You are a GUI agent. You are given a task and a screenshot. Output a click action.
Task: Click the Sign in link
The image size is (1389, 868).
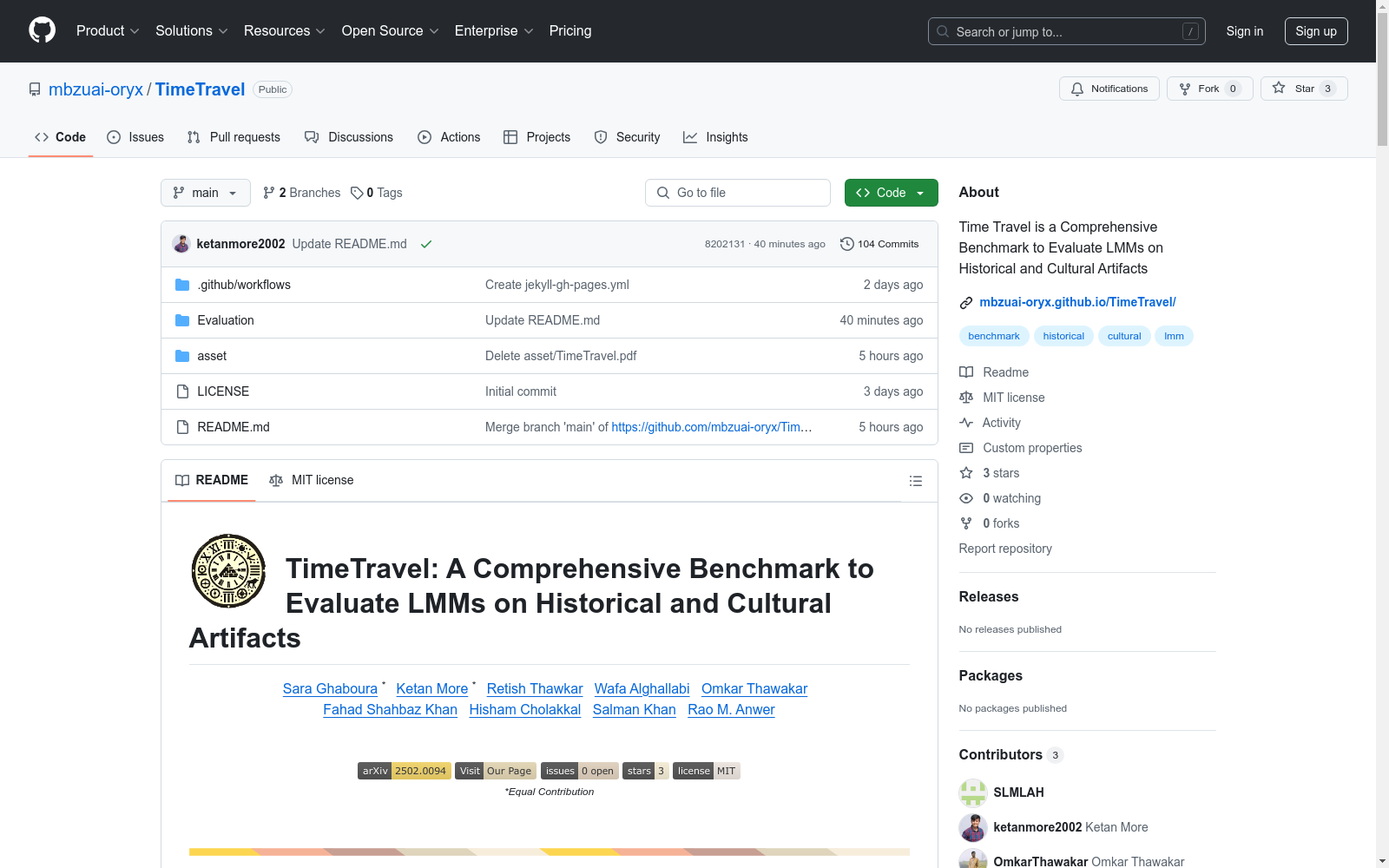1245,31
